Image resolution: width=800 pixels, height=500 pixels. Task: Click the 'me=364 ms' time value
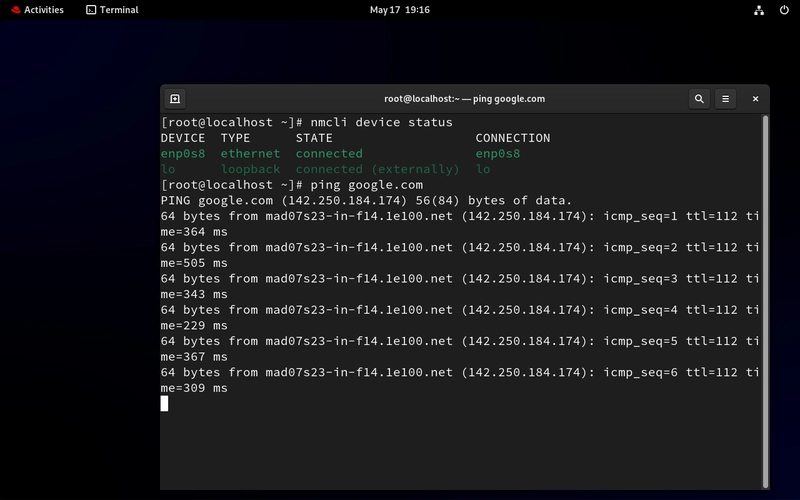coord(194,232)
